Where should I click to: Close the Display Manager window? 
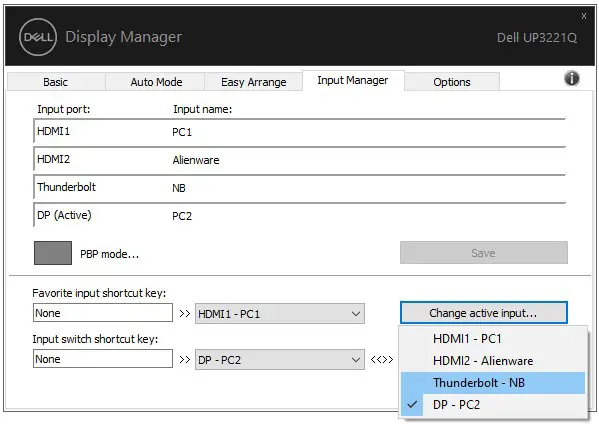point(584,16)
